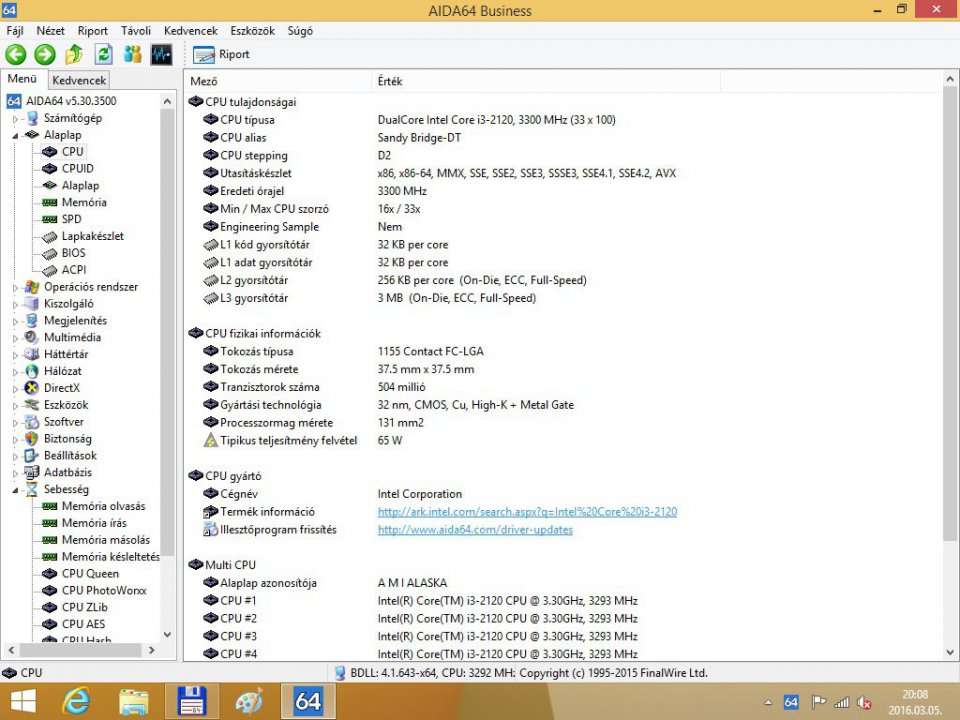Collapse the Alaplap tree node
This screenshot has height=720, width=960.
(15, 135)
